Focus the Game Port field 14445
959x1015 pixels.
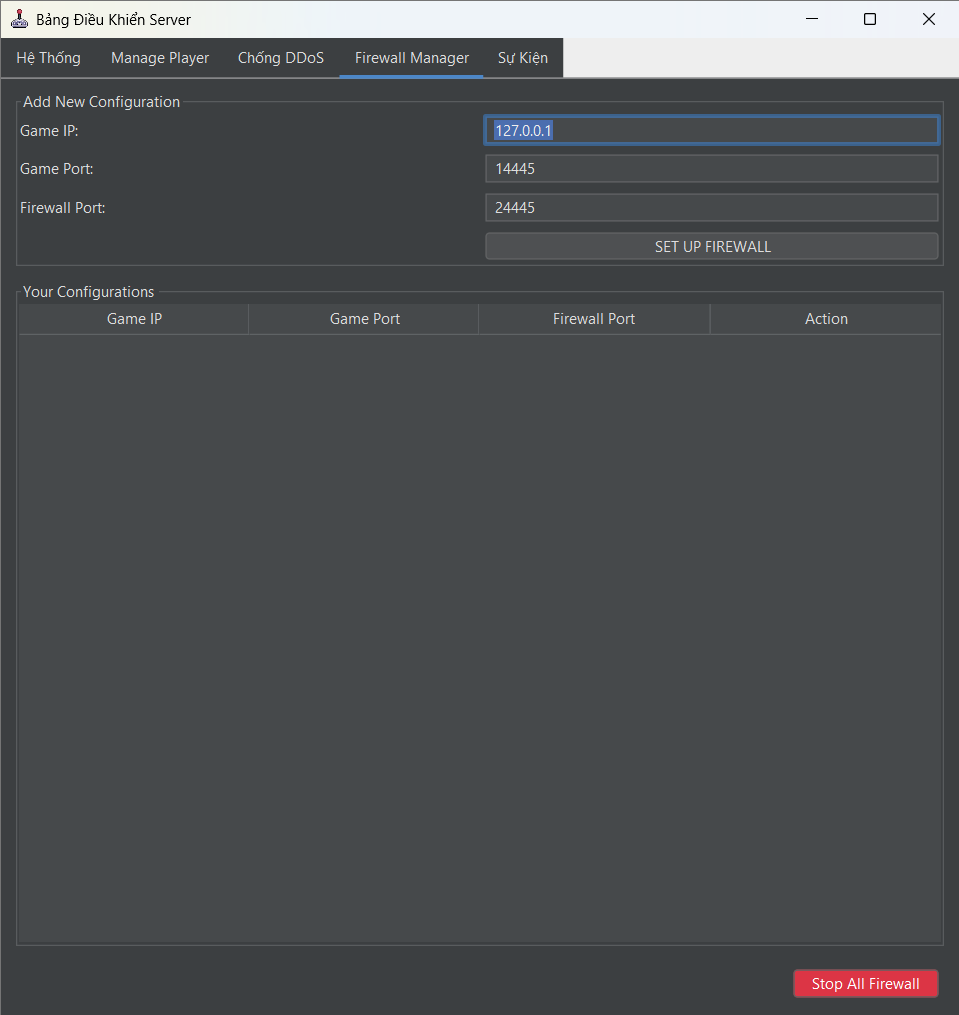click(712, 169)
